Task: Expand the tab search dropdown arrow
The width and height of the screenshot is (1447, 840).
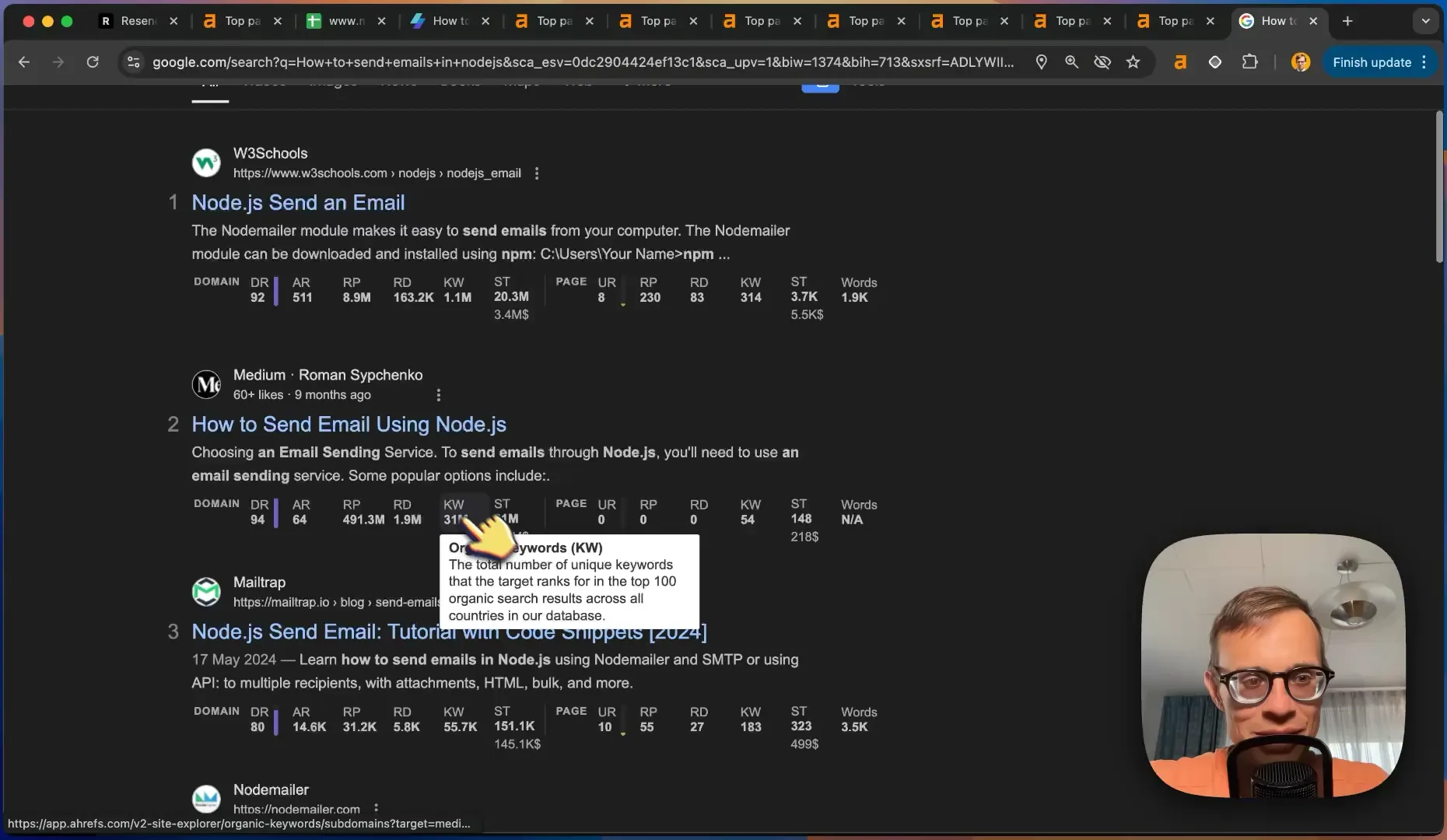Action: coord(1425,21)
